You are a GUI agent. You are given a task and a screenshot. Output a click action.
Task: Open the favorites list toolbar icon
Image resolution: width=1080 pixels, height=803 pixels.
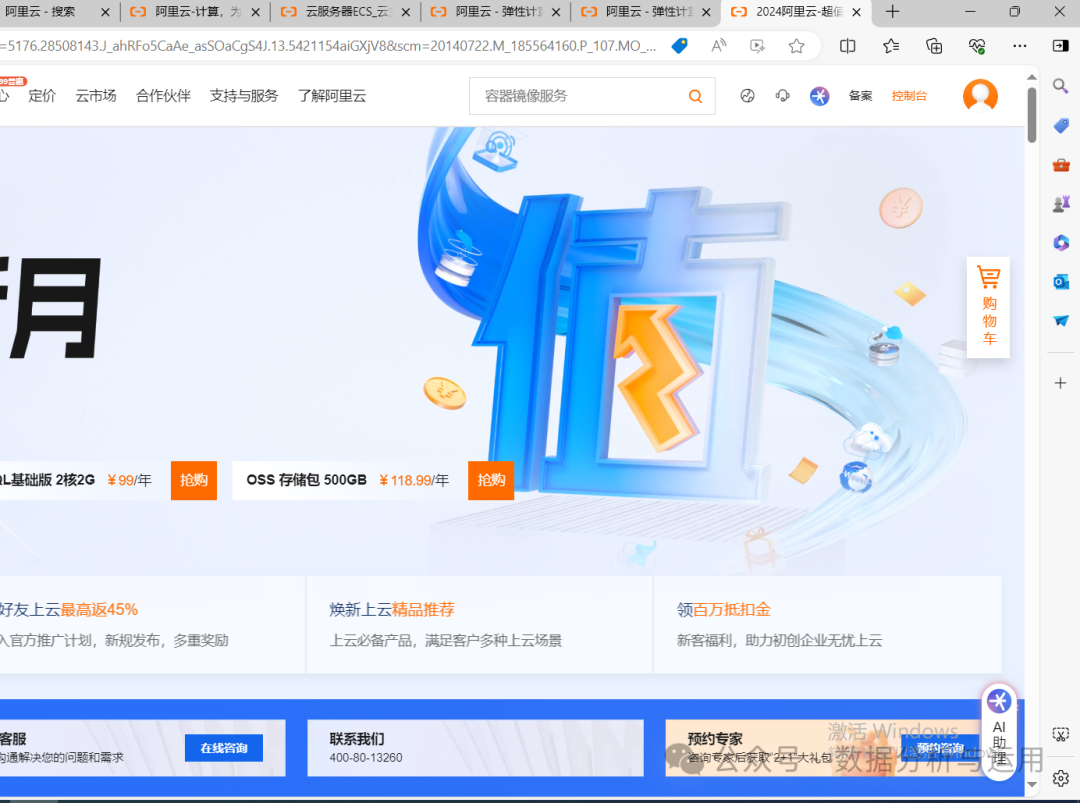[x=891, y=46]
